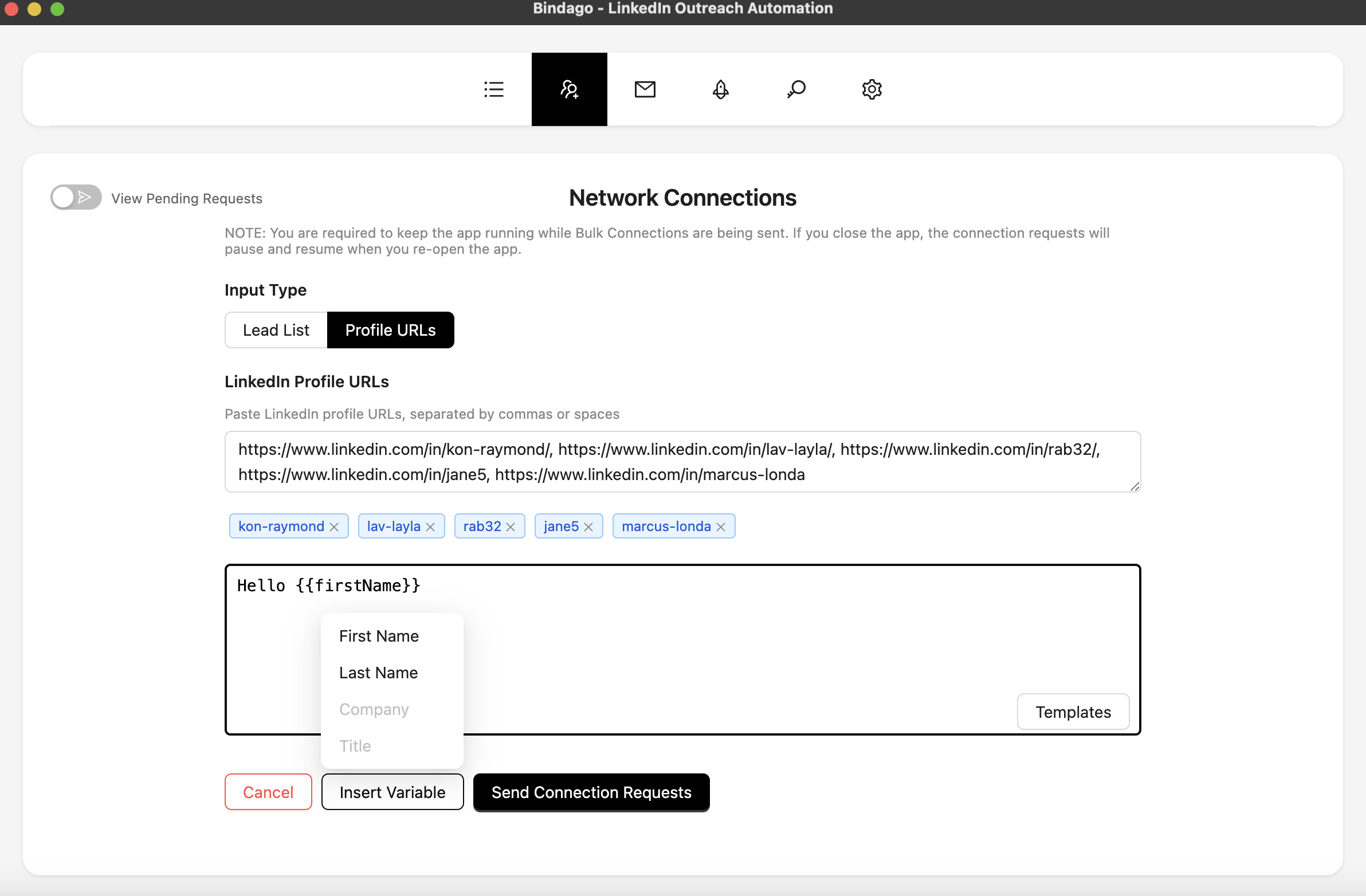
Task: Click Insert Variable button
Action: pos(392,792)
